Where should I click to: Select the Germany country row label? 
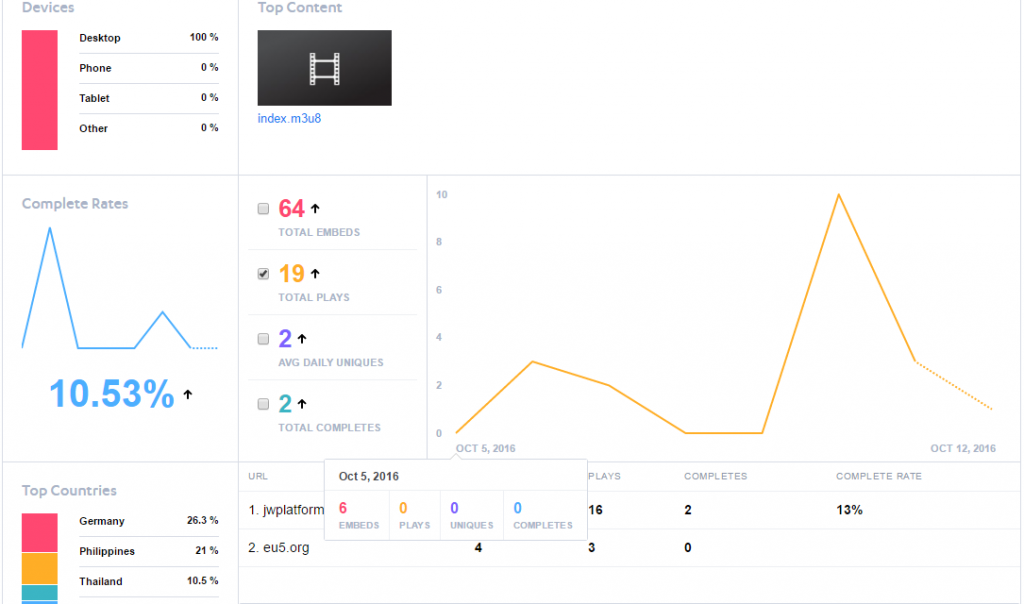(101, 521)
